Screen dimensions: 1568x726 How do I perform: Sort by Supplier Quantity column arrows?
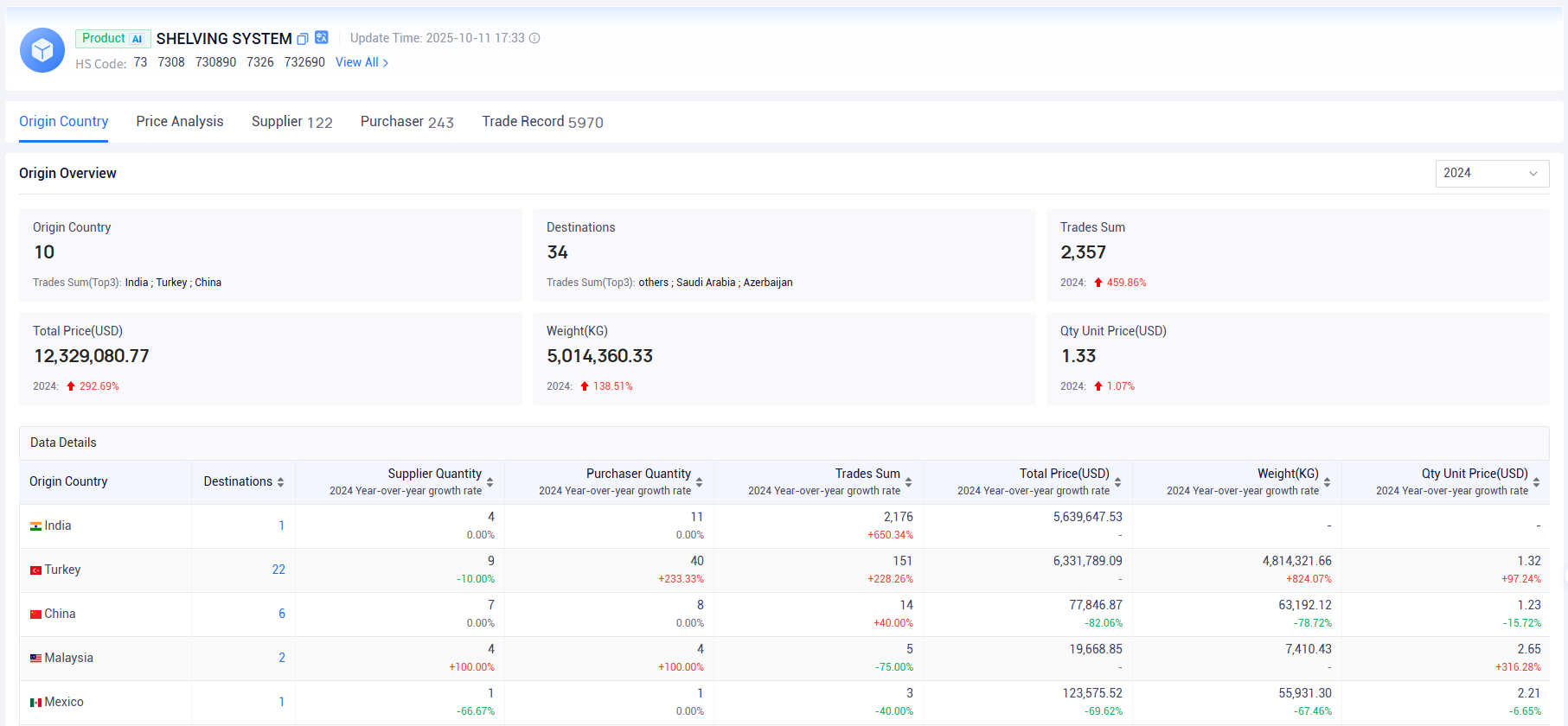[x=490, y=482]
